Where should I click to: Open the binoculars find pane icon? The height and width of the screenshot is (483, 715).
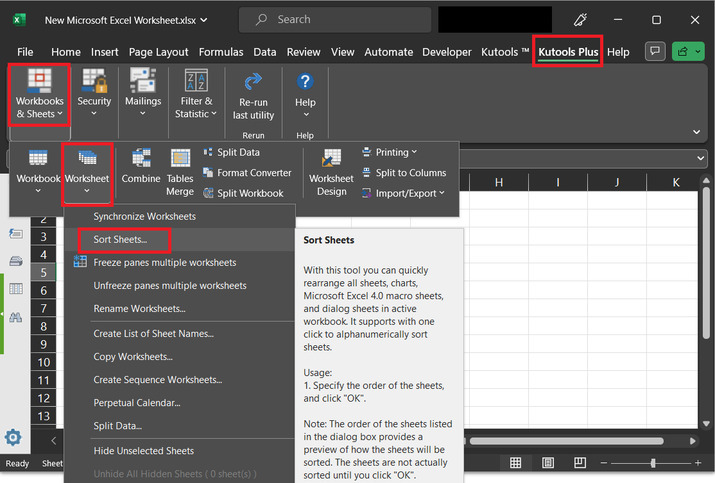(x=16, y=317)
